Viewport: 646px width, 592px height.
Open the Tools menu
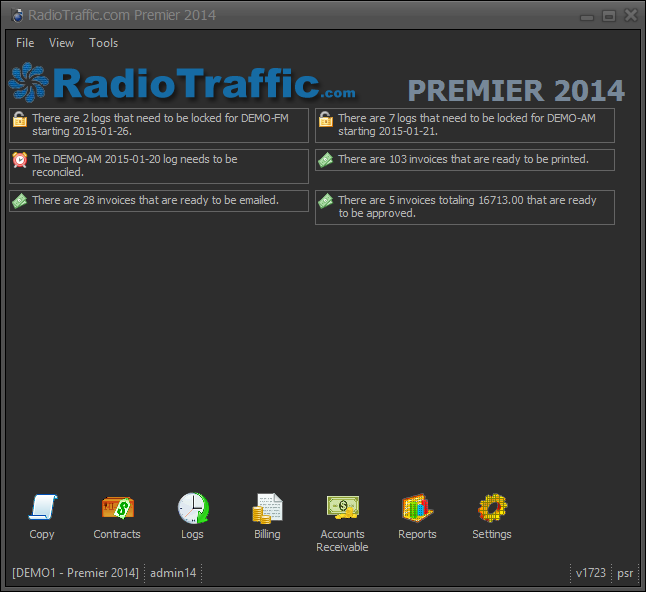tap(103, 43)
